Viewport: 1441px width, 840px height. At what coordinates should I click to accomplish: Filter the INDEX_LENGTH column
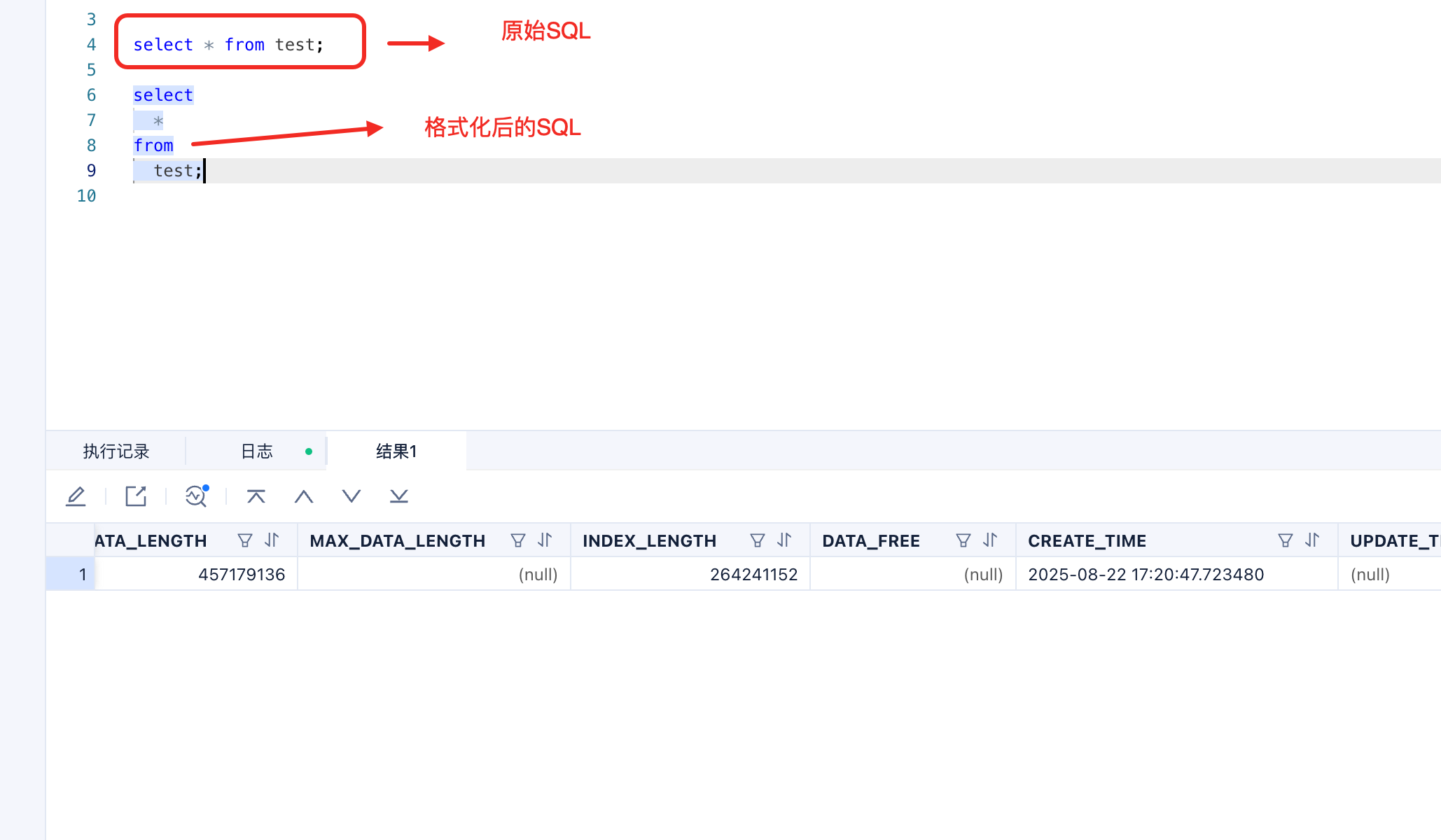pyautogui.click(x=758, y=540)
